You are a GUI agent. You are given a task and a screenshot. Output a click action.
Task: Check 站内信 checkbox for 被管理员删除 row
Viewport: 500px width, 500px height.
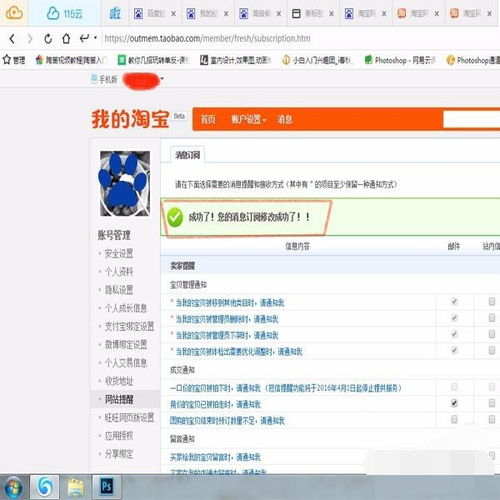point(492,318)
